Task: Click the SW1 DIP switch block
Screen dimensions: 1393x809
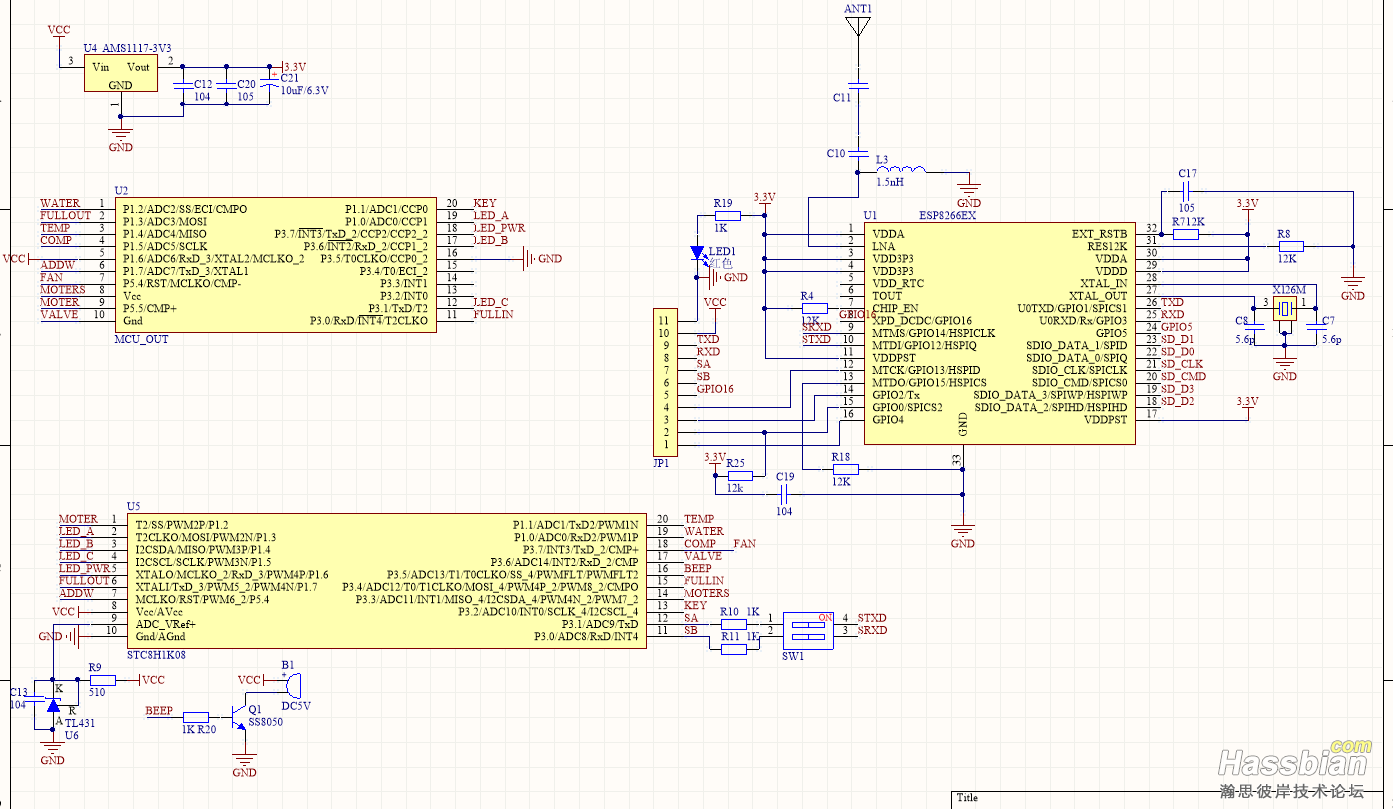Action: click(x=810, y=630)
